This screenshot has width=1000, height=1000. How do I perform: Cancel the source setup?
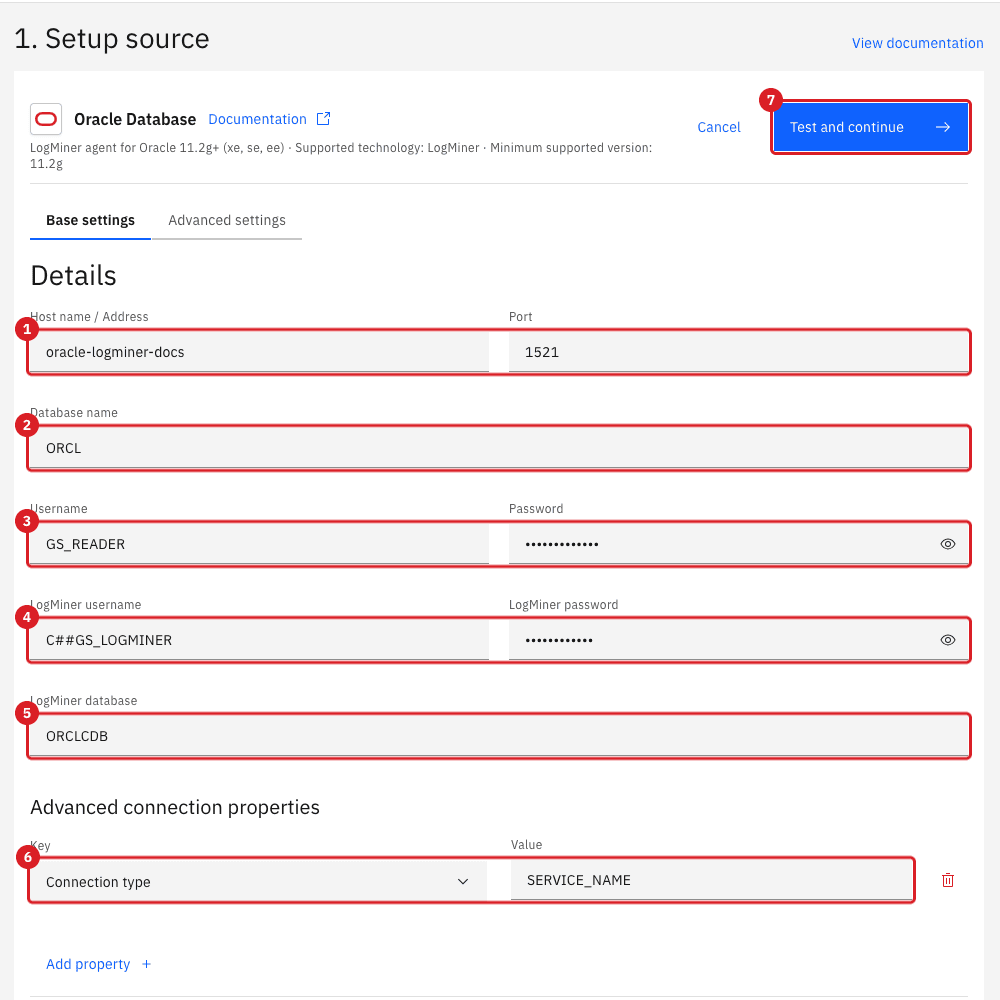[719, 128]
